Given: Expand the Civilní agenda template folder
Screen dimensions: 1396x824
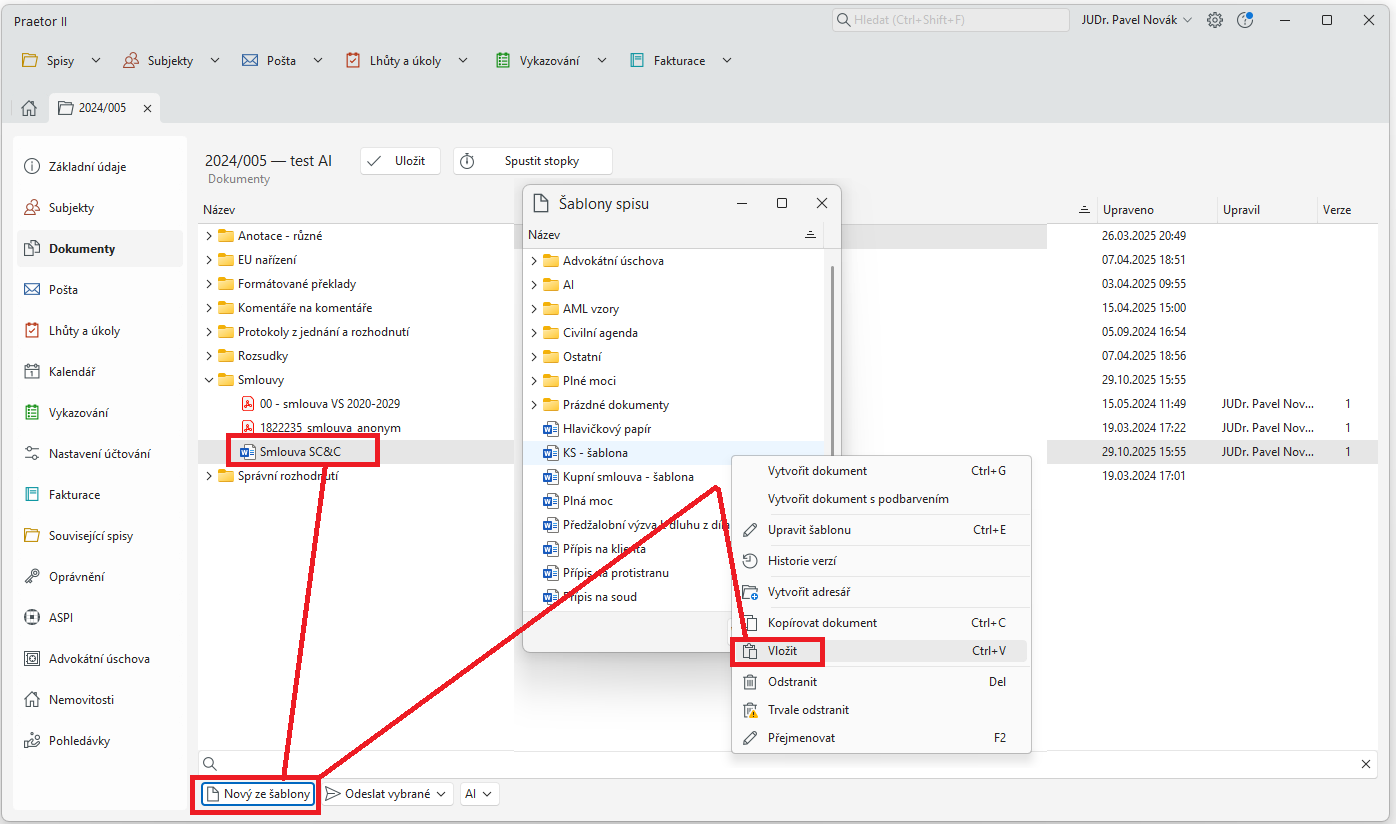Looking at the screenshot, I should 534,333.
